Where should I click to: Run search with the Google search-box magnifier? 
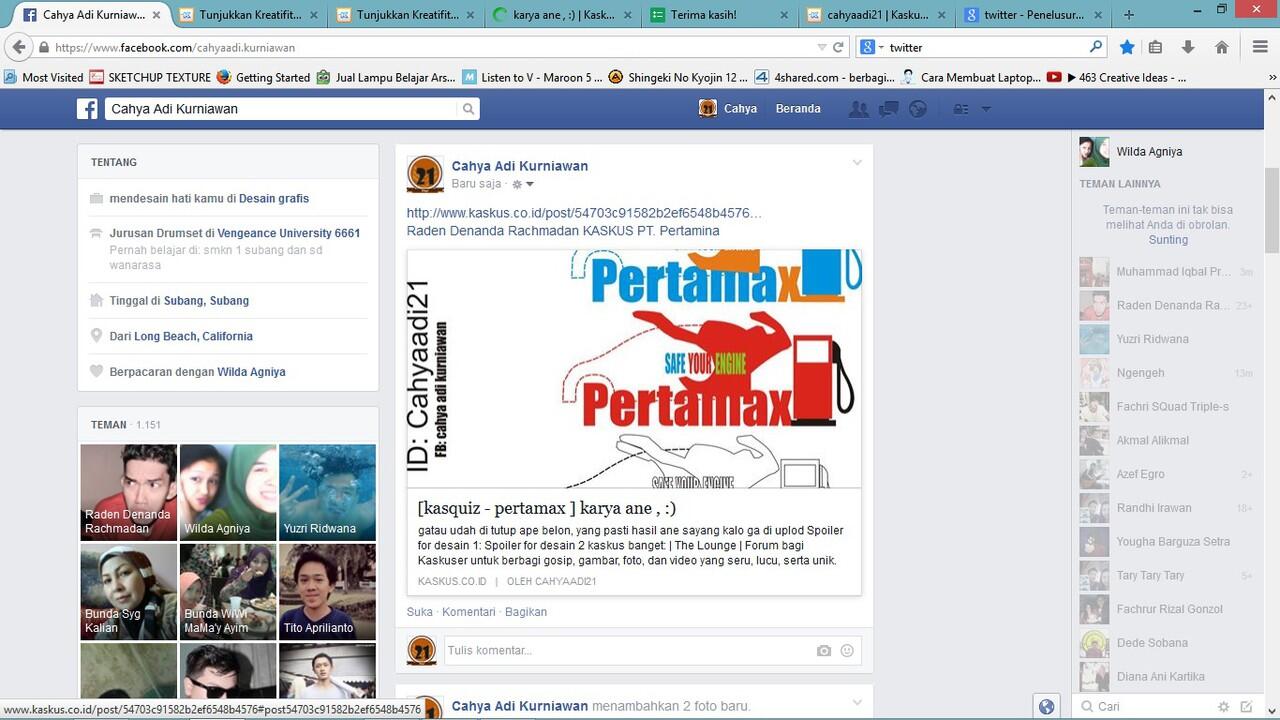(x=1095, y=47)
